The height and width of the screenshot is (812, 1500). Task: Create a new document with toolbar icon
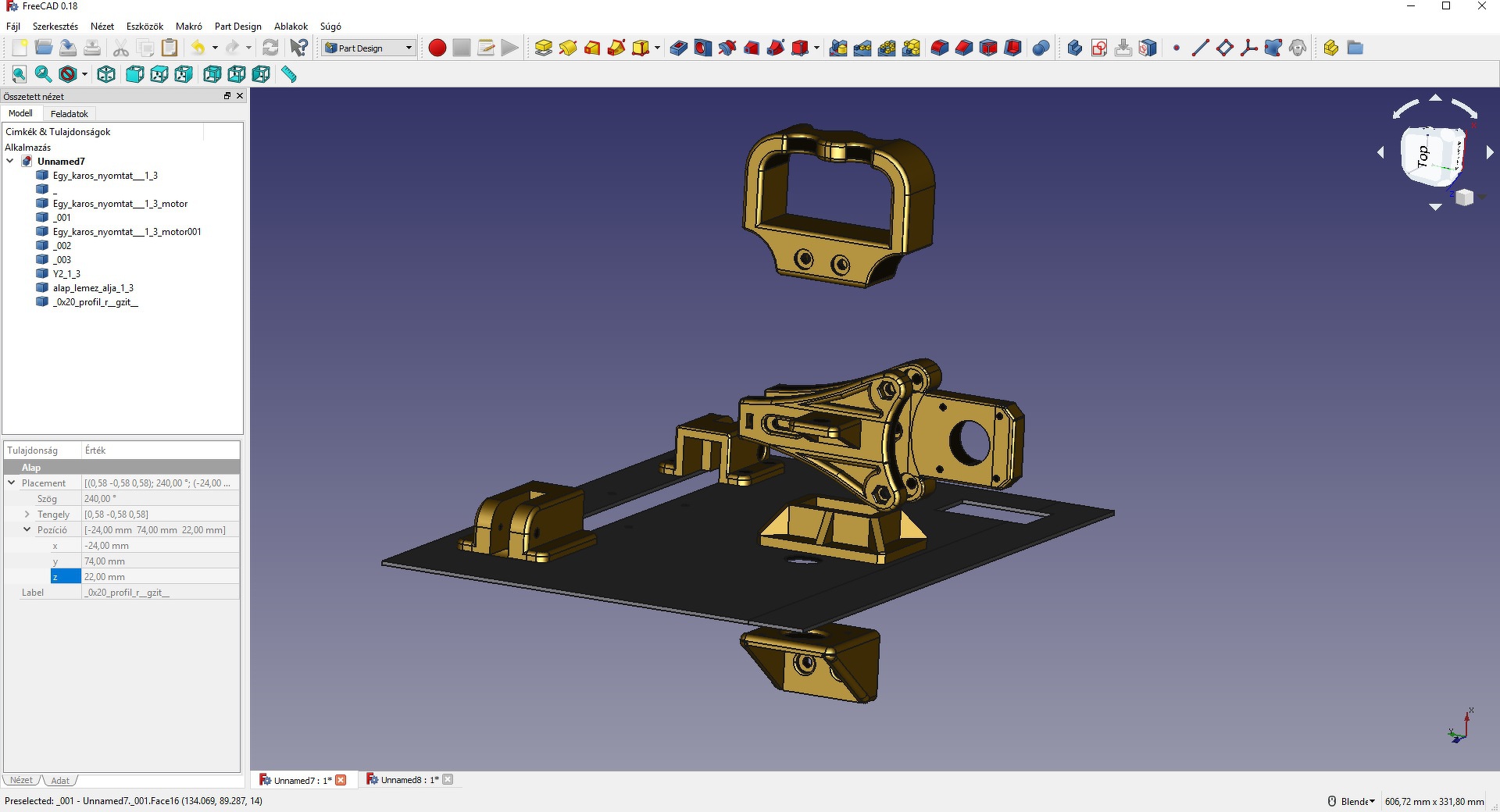20,48
